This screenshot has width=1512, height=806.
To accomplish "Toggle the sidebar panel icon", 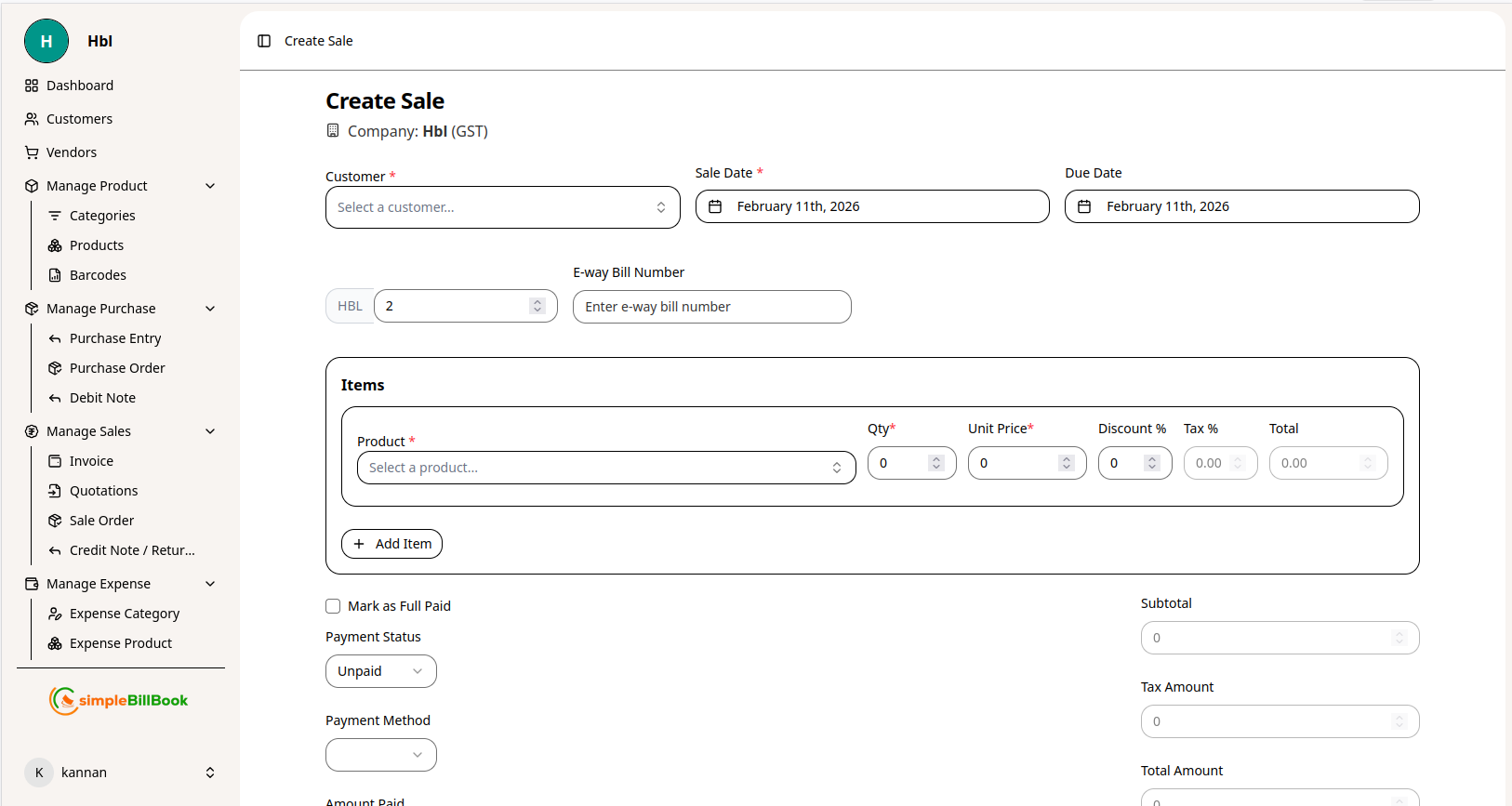I will point(264,41).
